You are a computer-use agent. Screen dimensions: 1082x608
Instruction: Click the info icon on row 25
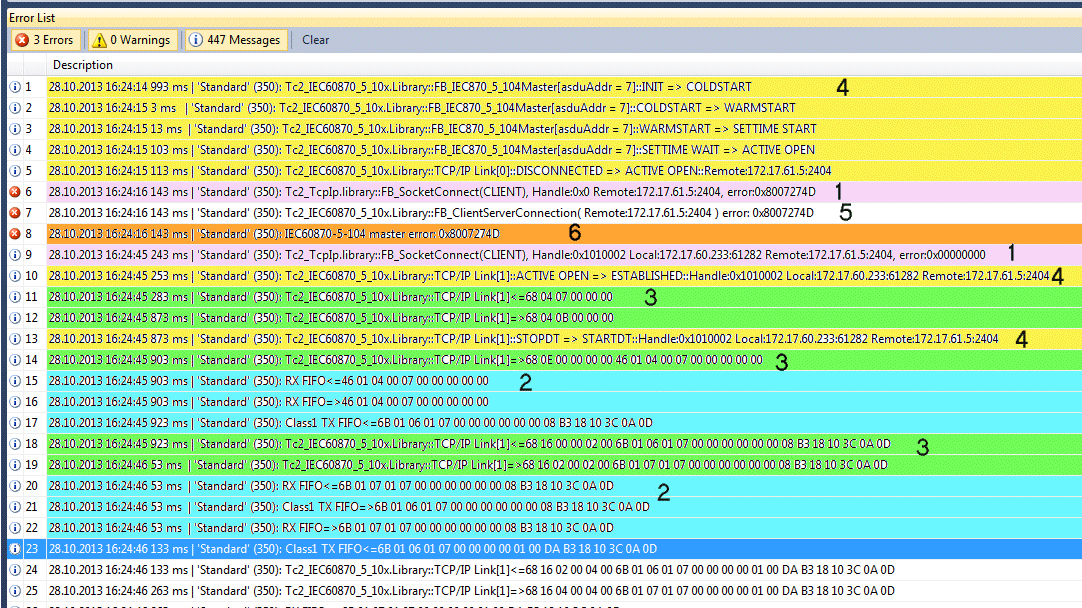(14, 591)
